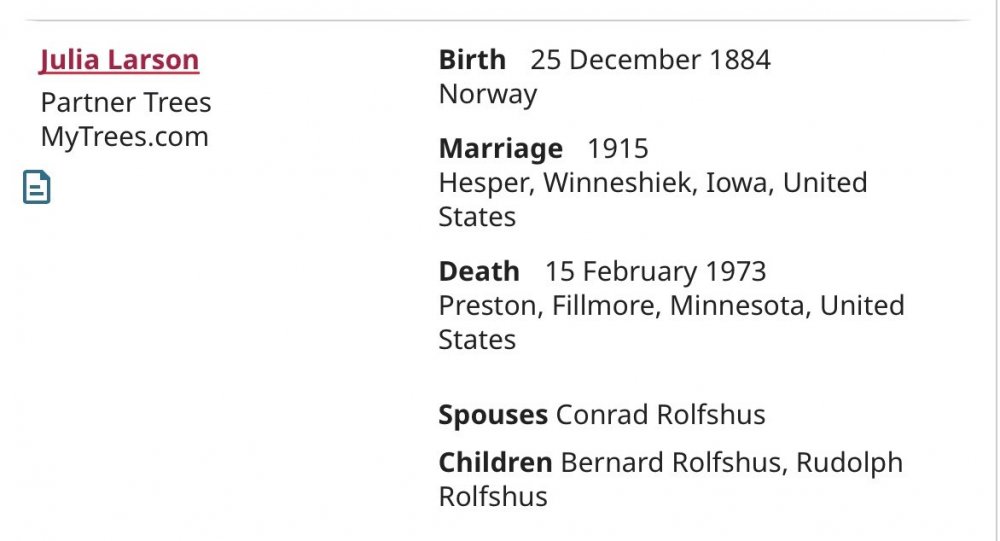1000x541 pixels.
Task: Click "States" under the death place
Action: tap(477, 339)
